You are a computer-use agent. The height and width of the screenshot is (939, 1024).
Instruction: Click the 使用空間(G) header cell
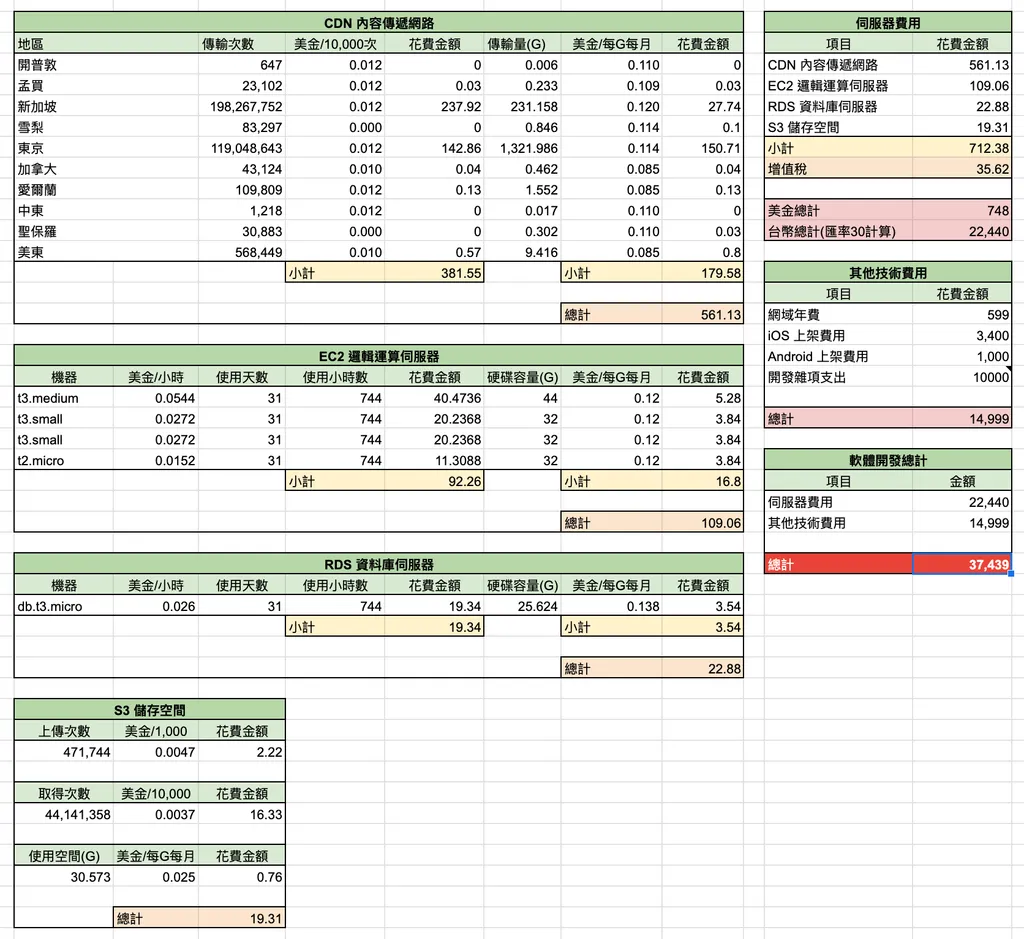pyautogui.click(x=63, y=856)
